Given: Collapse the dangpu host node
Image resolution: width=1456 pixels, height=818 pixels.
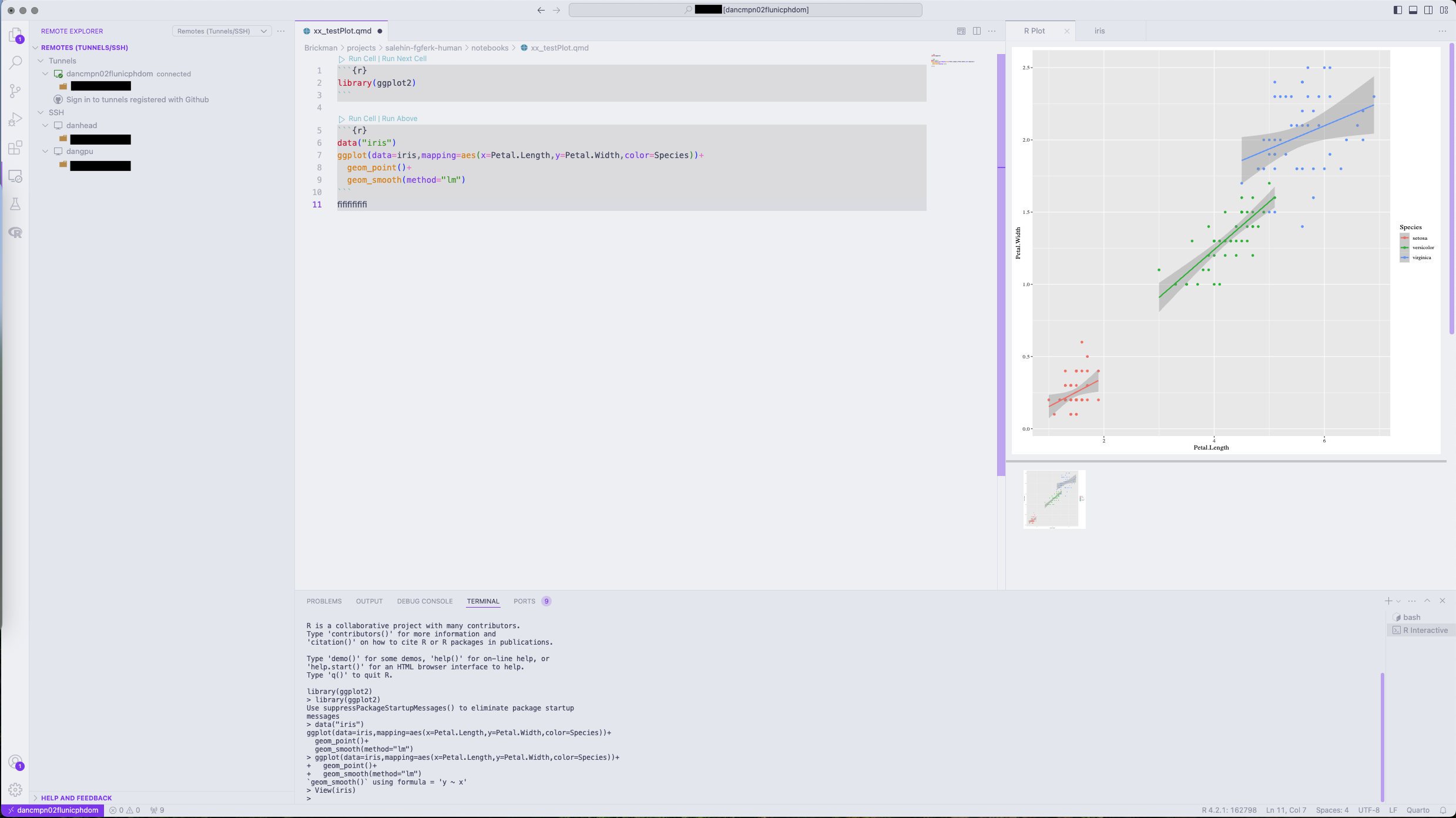Looking at the screenshot, I should coord(45,151).
